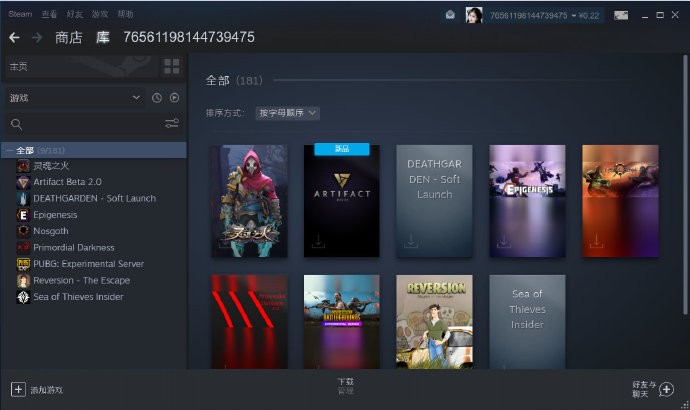Switch to grid collections view icon
This screenshot has height=410, width=690.
pyautogui.click(x=172, y=66)
